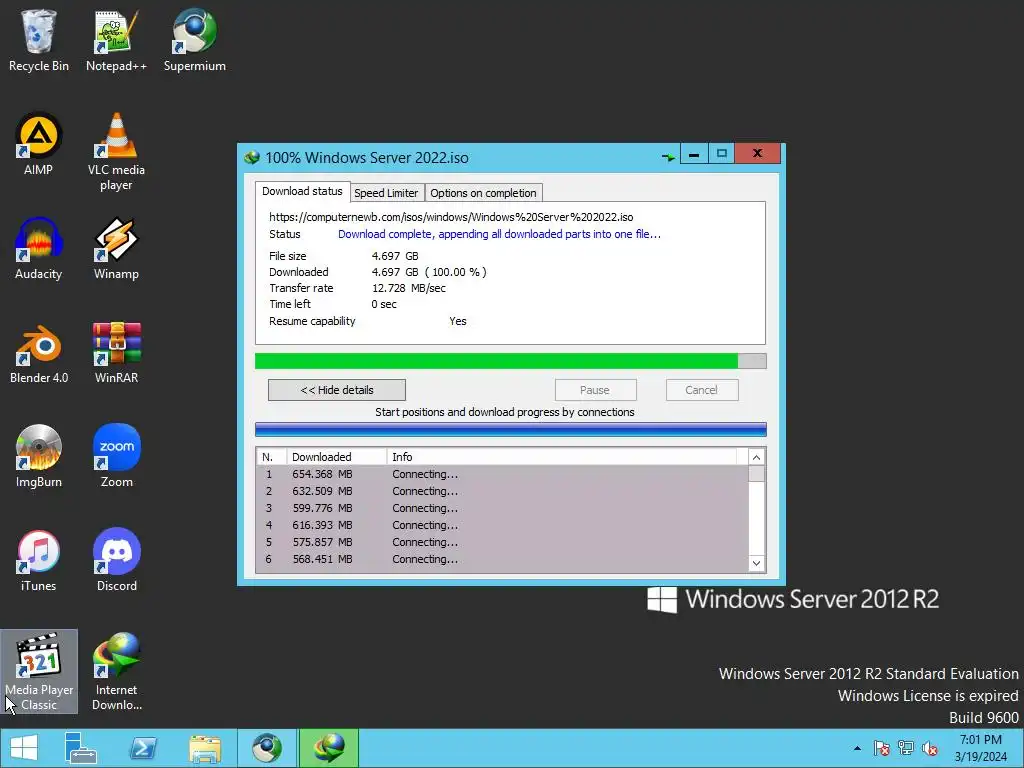The image size is (1024, 768).
Task: Click the scroll up arrow in the connections list
Action: pyautogui.click(x=756, y=457)
